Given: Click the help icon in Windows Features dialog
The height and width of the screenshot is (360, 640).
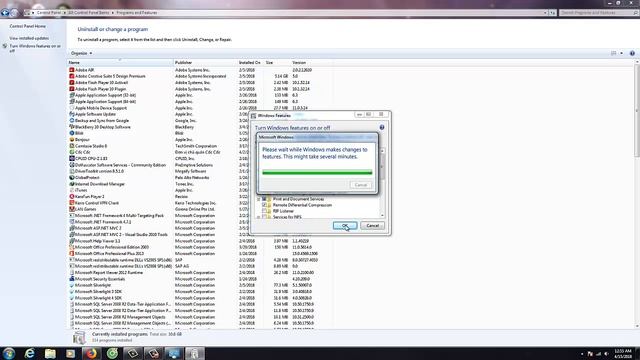Looking at the screenshot, I should point(382,127).
